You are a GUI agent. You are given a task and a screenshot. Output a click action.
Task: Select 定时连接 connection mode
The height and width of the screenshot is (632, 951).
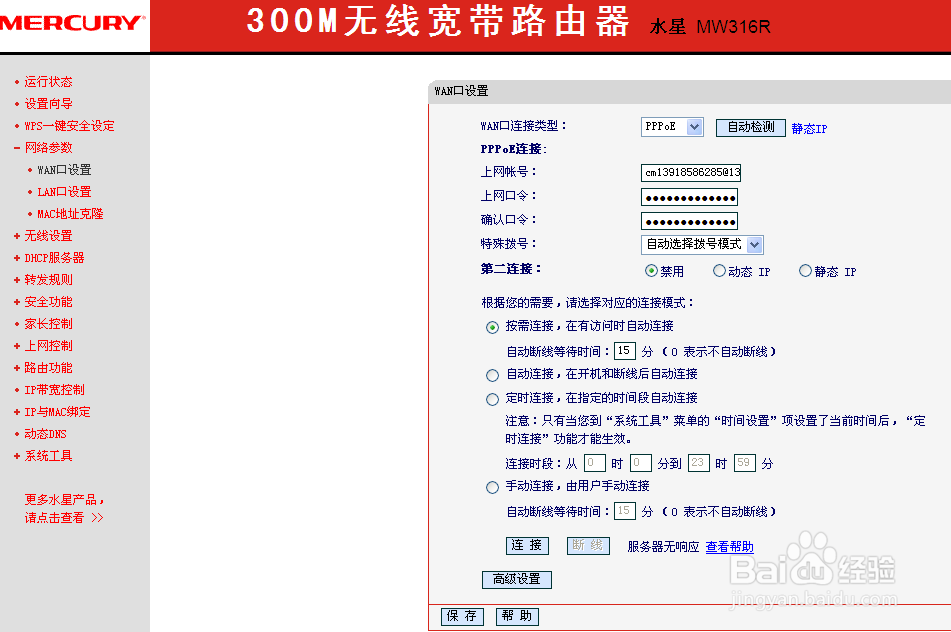point(492,400)
